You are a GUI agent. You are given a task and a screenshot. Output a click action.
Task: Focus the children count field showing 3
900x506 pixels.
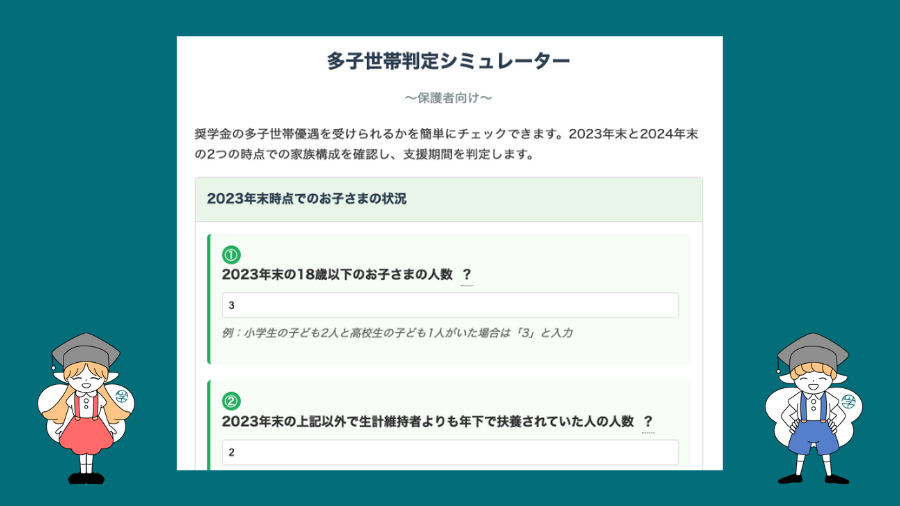pyautogui.click(x=450, y=305)
